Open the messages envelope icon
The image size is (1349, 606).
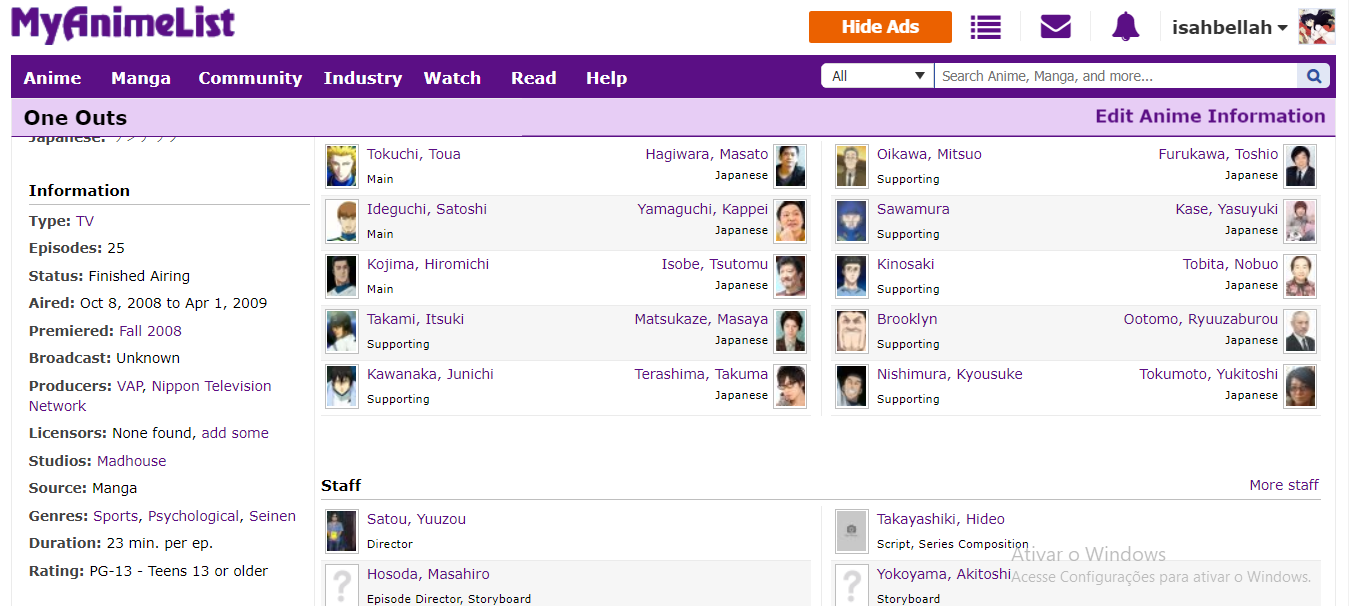pos(1055,27)
